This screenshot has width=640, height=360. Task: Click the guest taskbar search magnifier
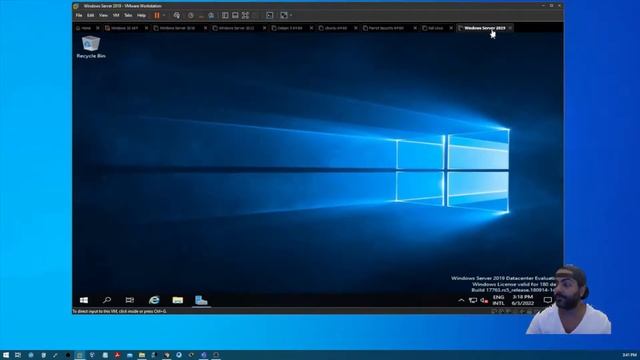tap(107, 300)
